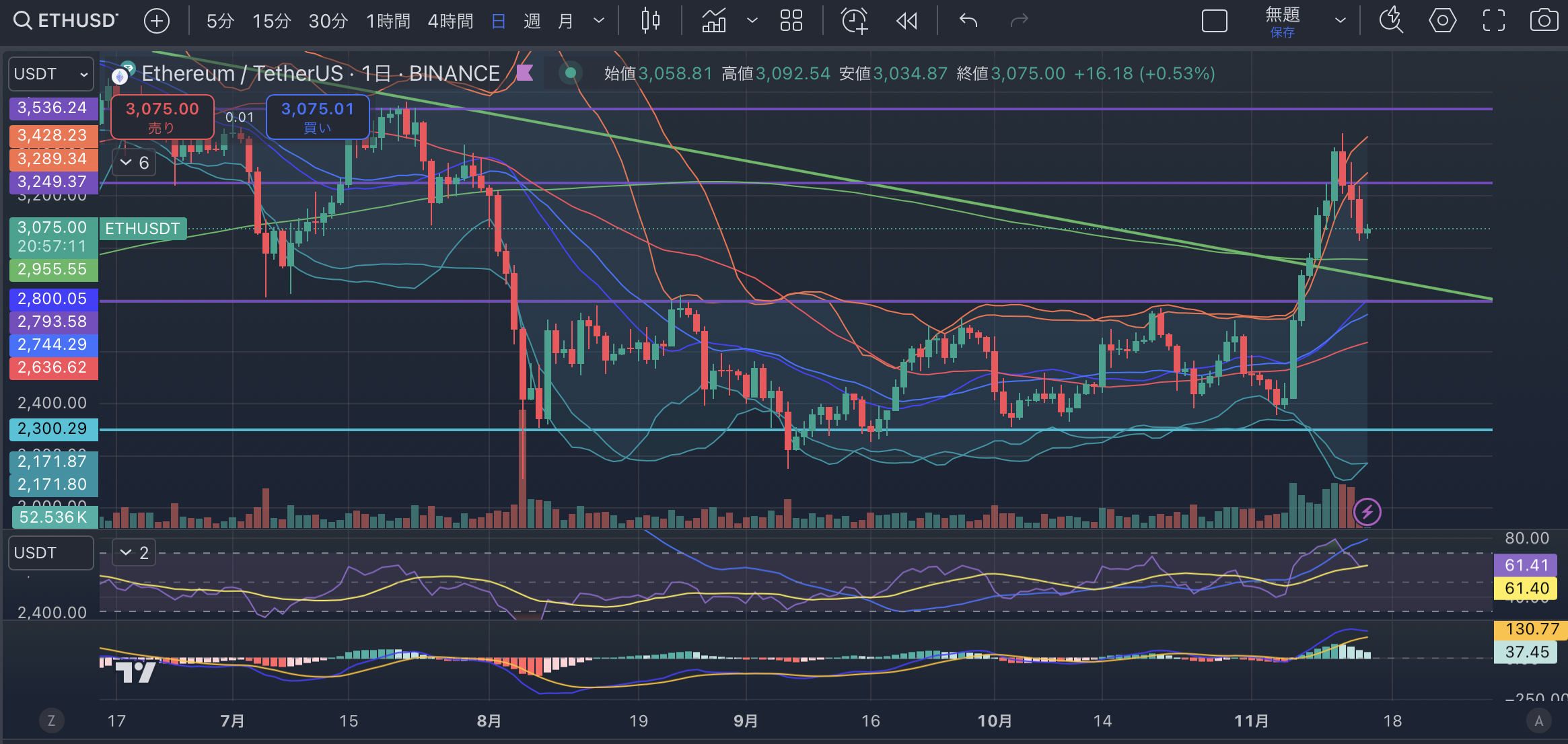Select the 週 weekly timeframe

click(x=532, y=21)
